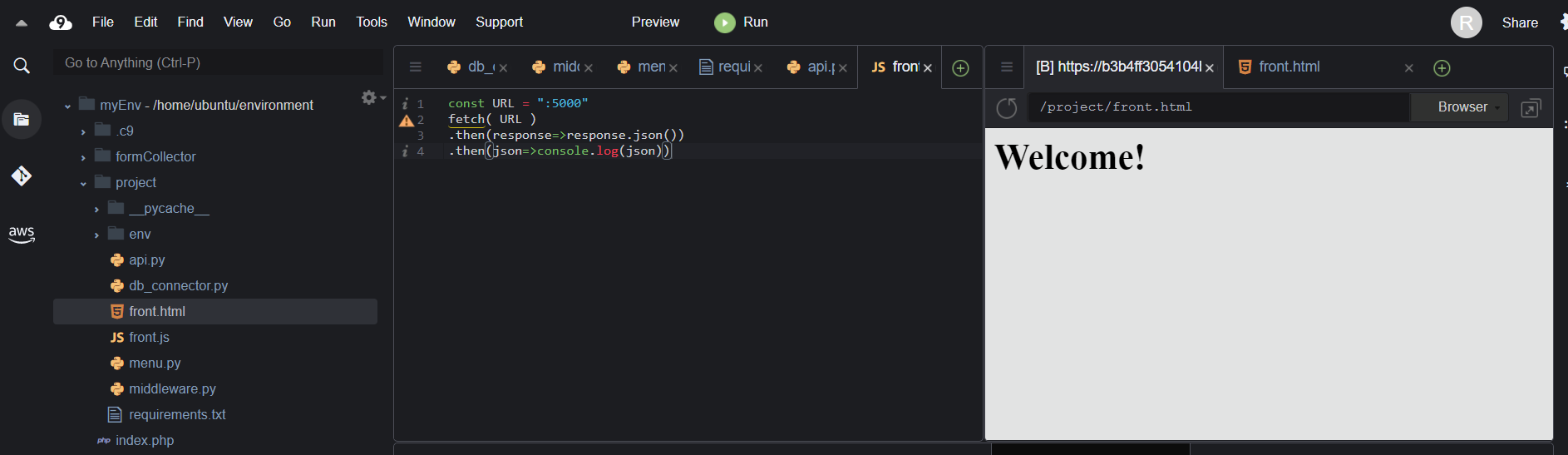Open the Go menu

[x=282, y=22]
